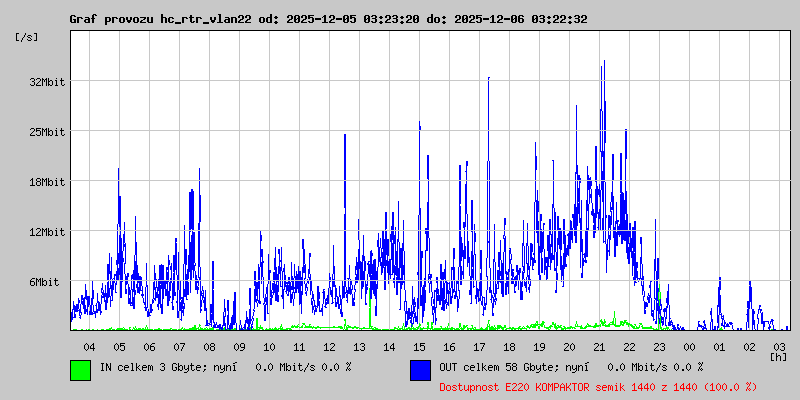Click the blue OUT legend swatch
Viewport: 800px width, 400px height.
click(x=420, y=370)
